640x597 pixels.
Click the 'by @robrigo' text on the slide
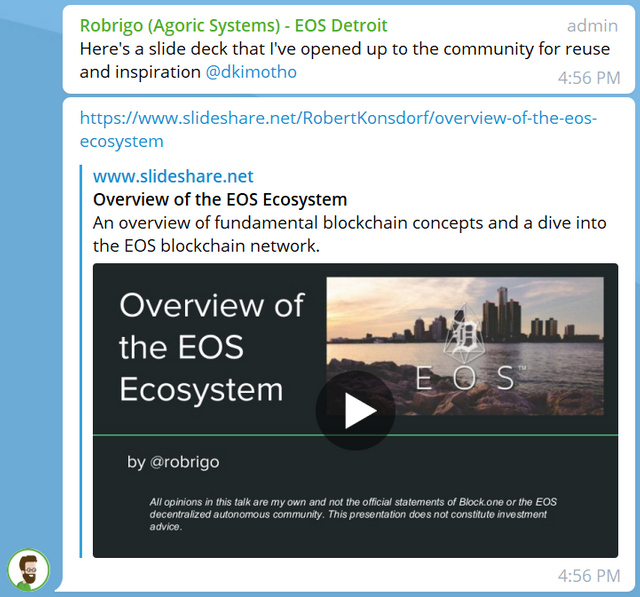click(x=173, y=462)
